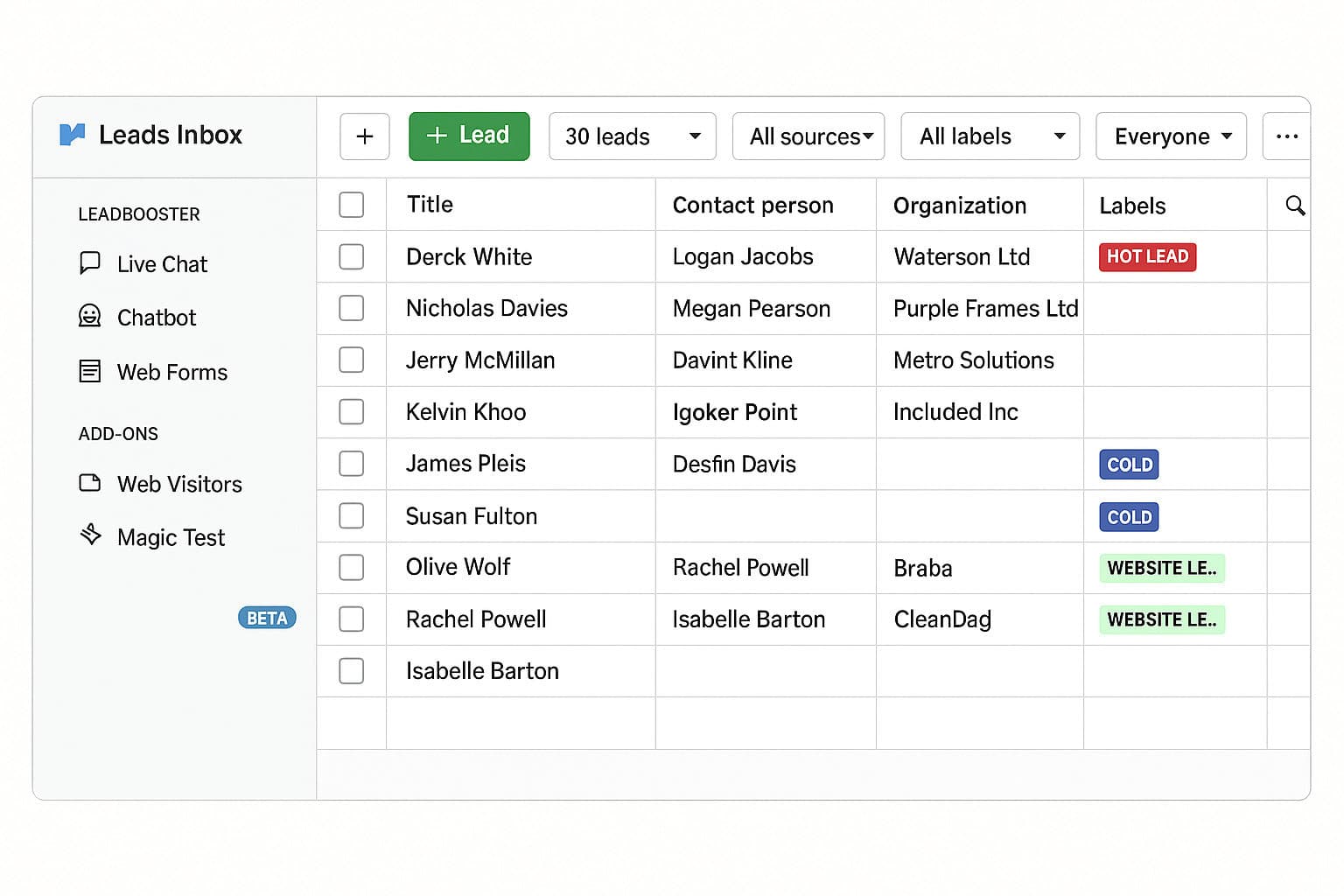
Task: Expand the All sources filter
Action: pyautogui.click(x=808, y=136)
